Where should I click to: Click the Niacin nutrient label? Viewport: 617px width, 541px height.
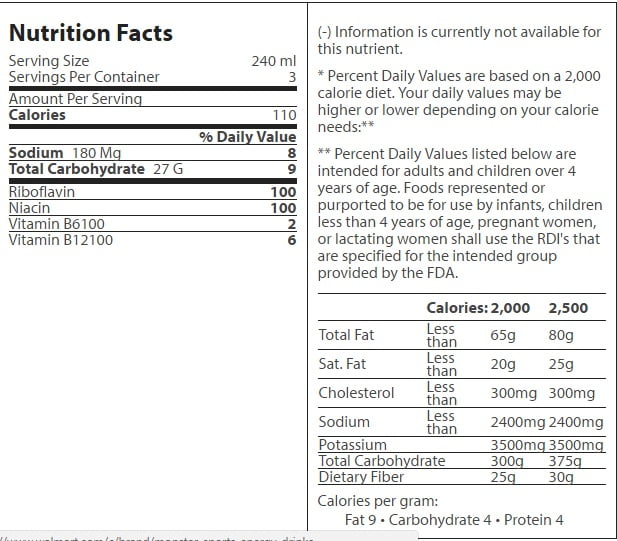[31, 207]
